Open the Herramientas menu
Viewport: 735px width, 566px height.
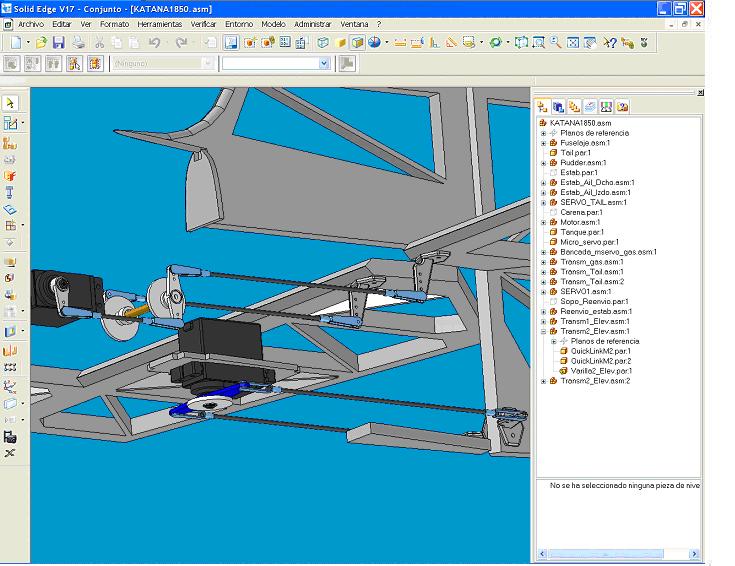[x=160, y=23]
